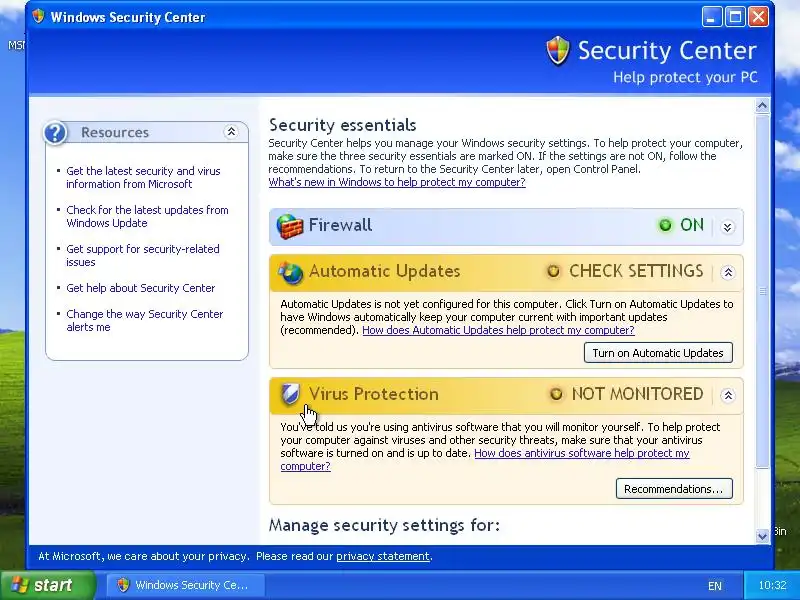800x600 pixels.
Task: Click the yellow NOT MONITORED status light
Action: pos(556,394)
